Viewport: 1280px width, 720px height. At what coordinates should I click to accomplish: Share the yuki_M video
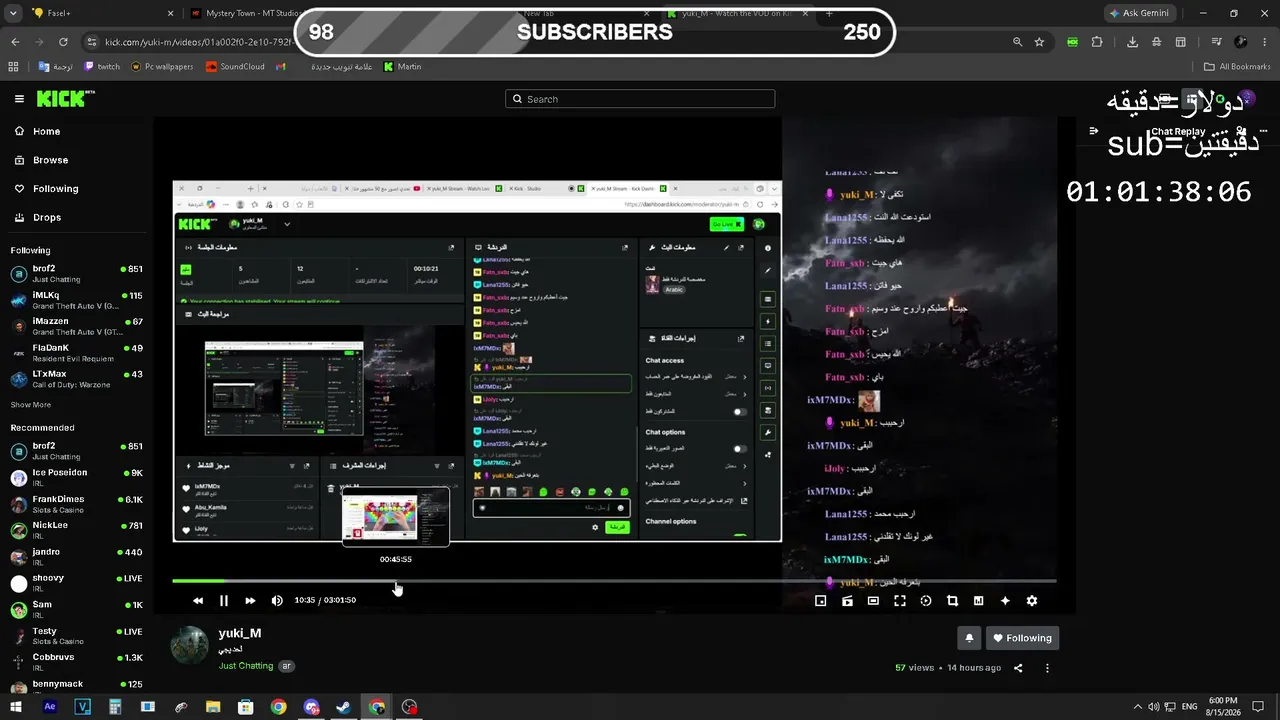1018,668
